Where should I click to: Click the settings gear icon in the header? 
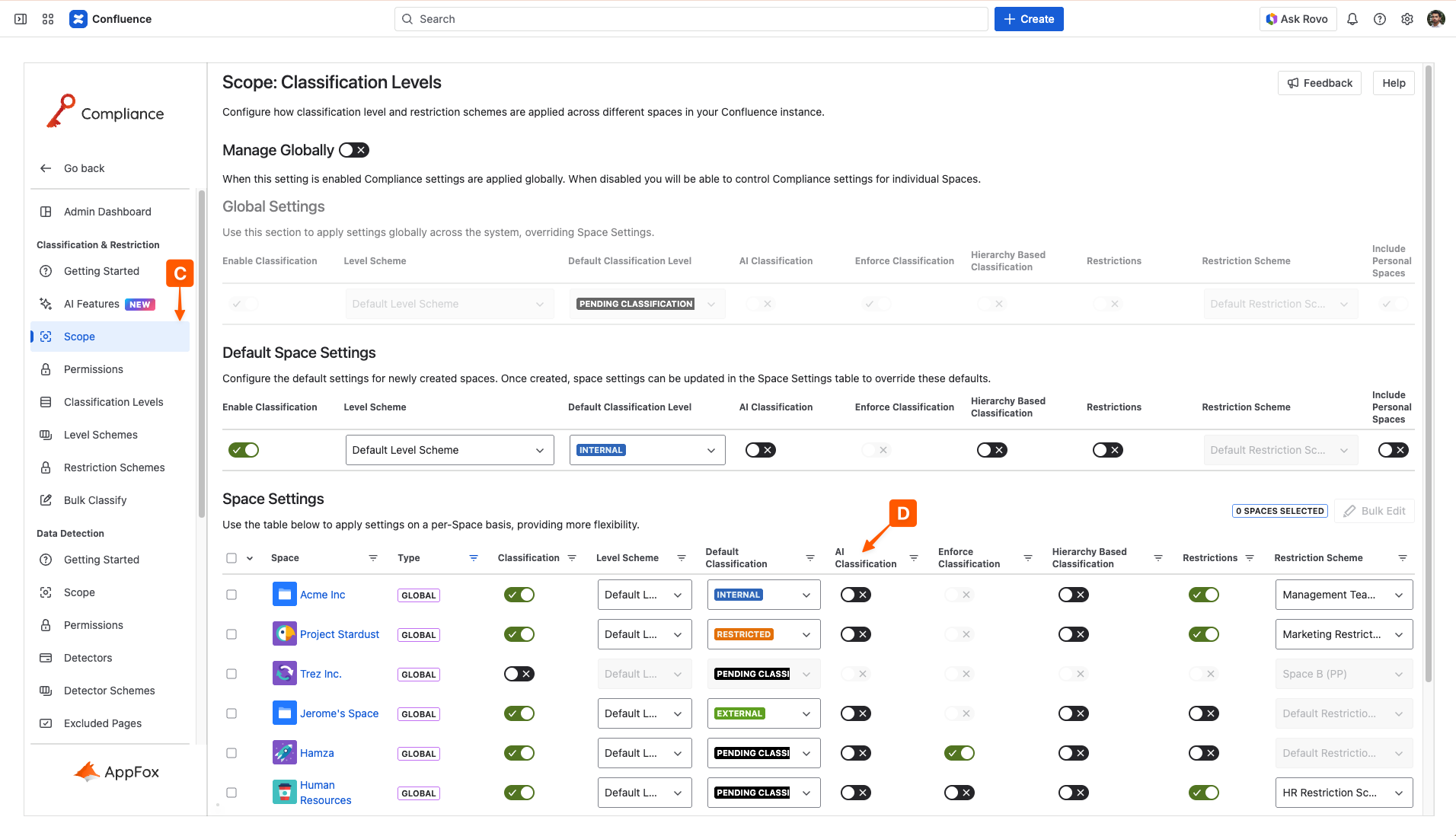[x=1407, y=19]
